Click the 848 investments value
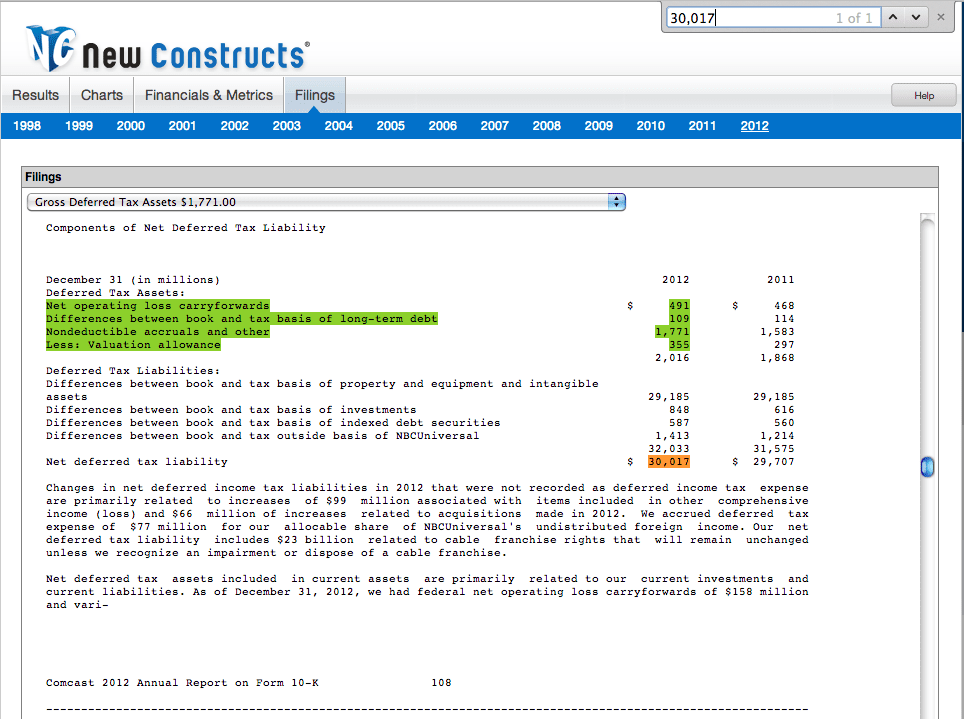 (x=679, y=410)
